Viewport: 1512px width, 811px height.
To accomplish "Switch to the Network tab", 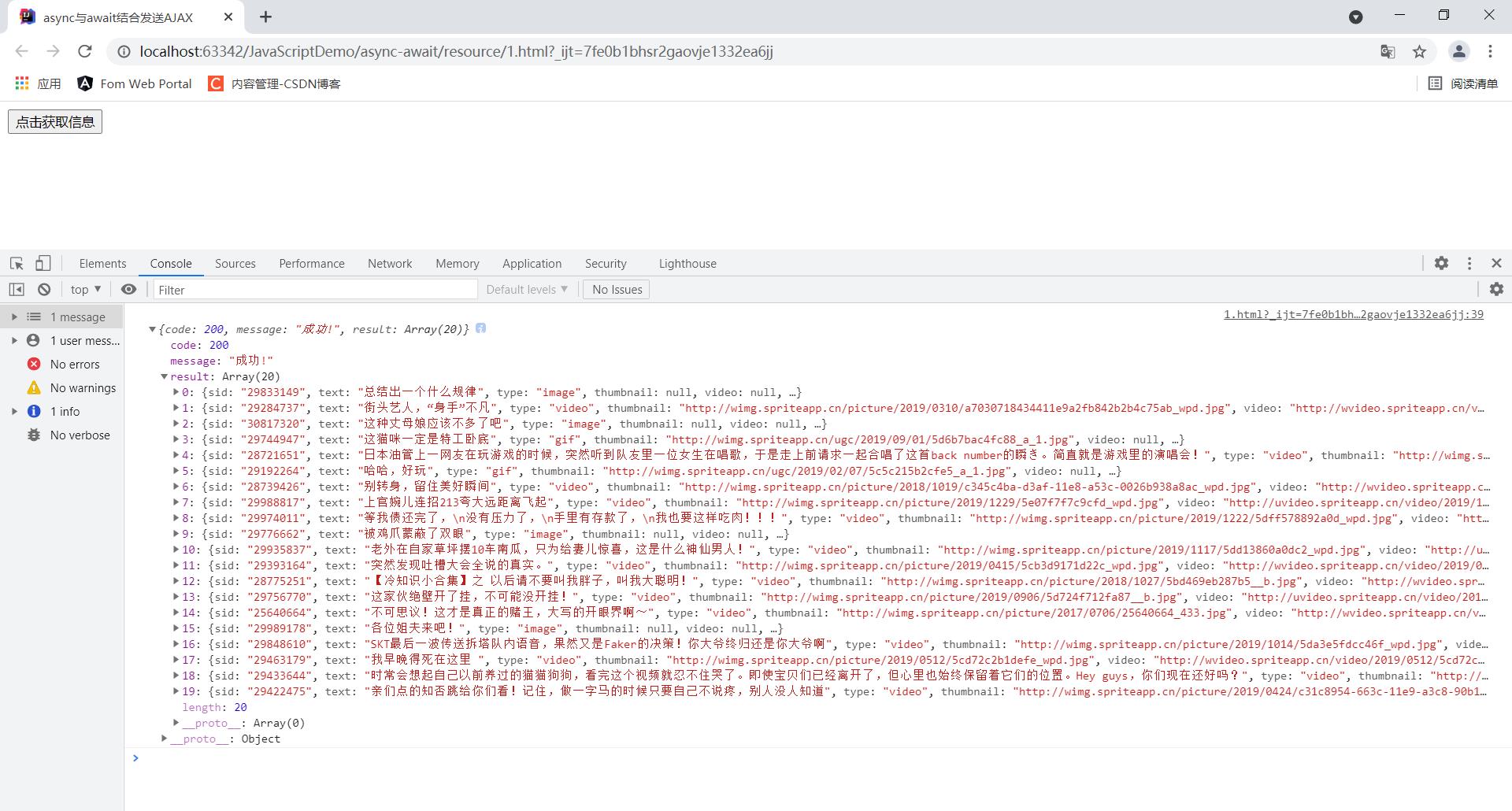I will (x=390, y=264).
